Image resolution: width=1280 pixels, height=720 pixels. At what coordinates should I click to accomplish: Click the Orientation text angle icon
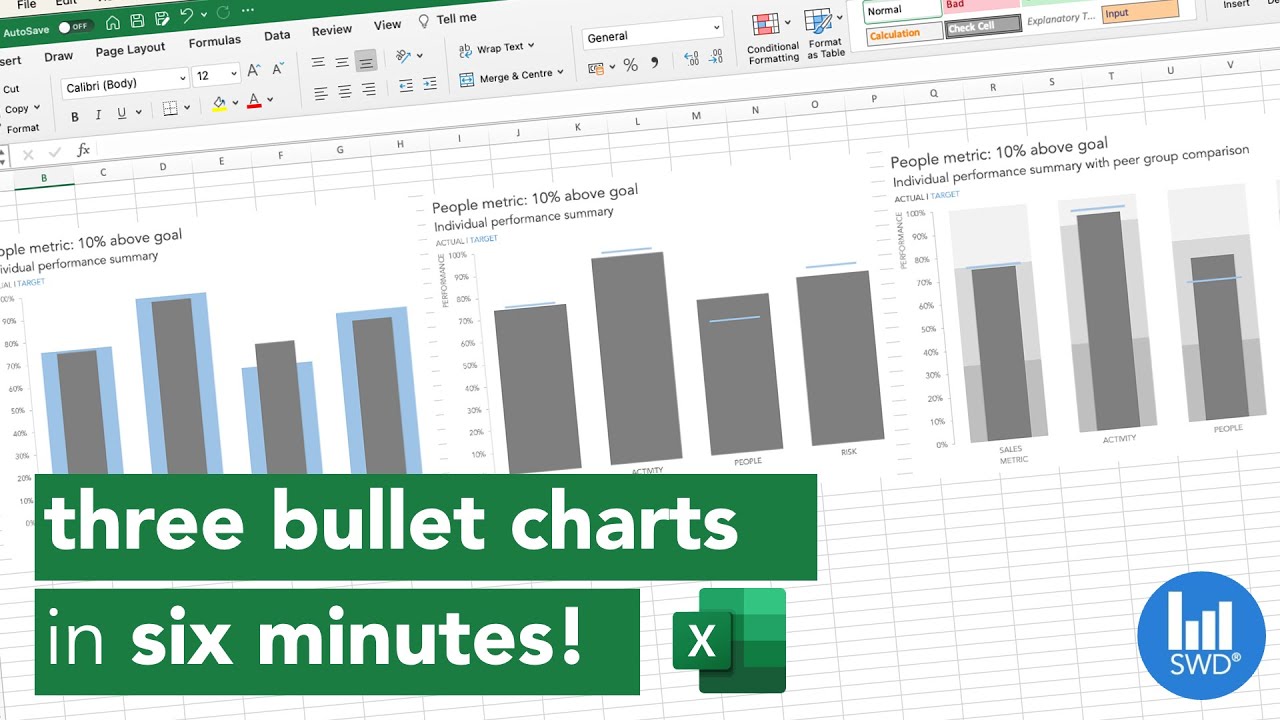[x=404, y=57]
